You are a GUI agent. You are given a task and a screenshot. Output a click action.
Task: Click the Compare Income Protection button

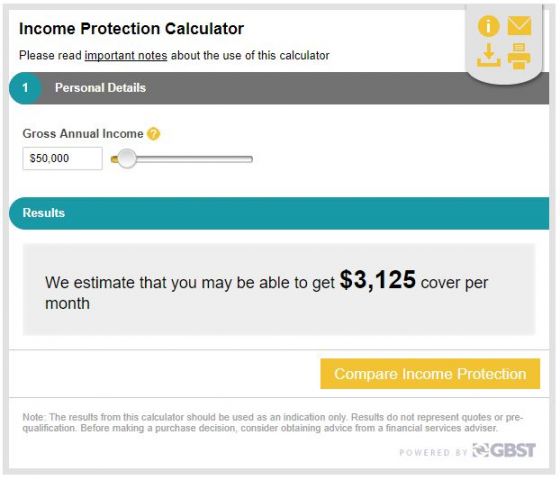coord(430,374)
